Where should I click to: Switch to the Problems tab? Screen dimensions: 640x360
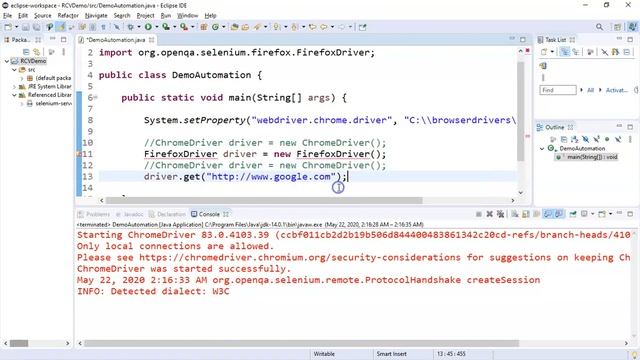(94, 214)
